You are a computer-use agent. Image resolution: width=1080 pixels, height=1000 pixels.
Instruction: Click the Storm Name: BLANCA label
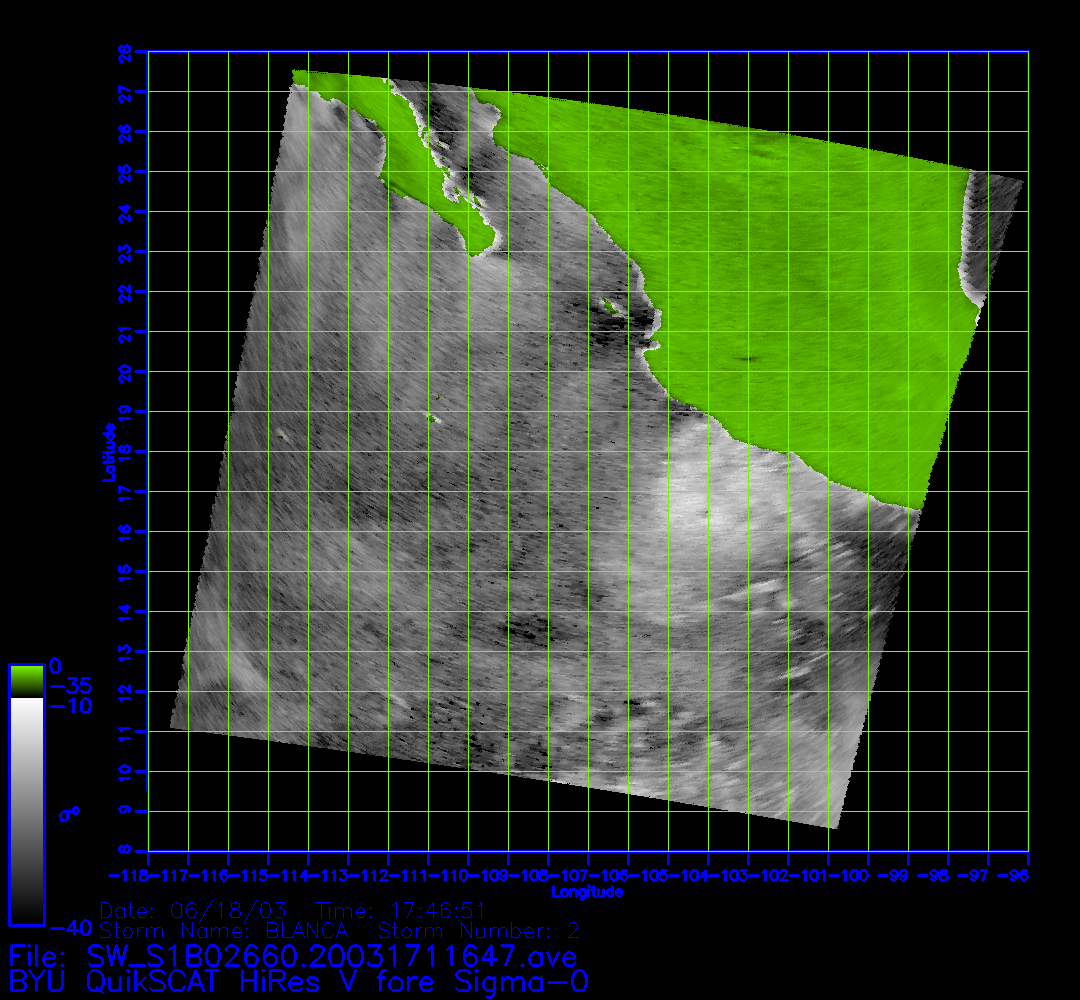(x=223, y=931)
